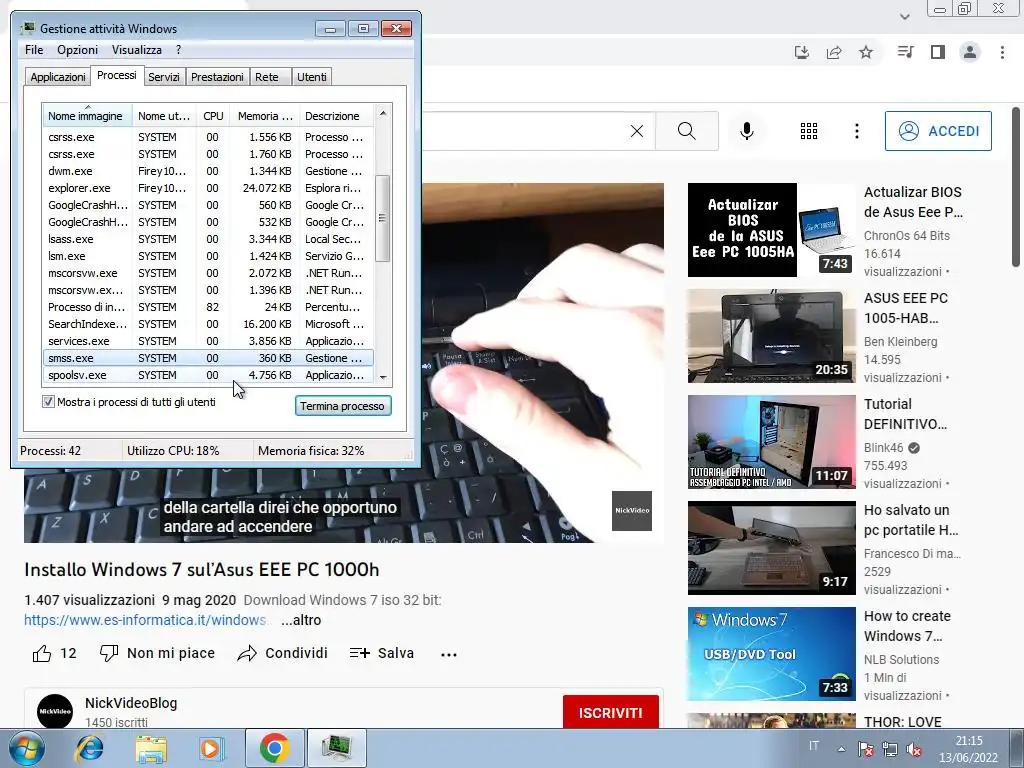Click Salva to save the video
The width and height of the screenshot is (1024, 768).
(x=381, y=653)
